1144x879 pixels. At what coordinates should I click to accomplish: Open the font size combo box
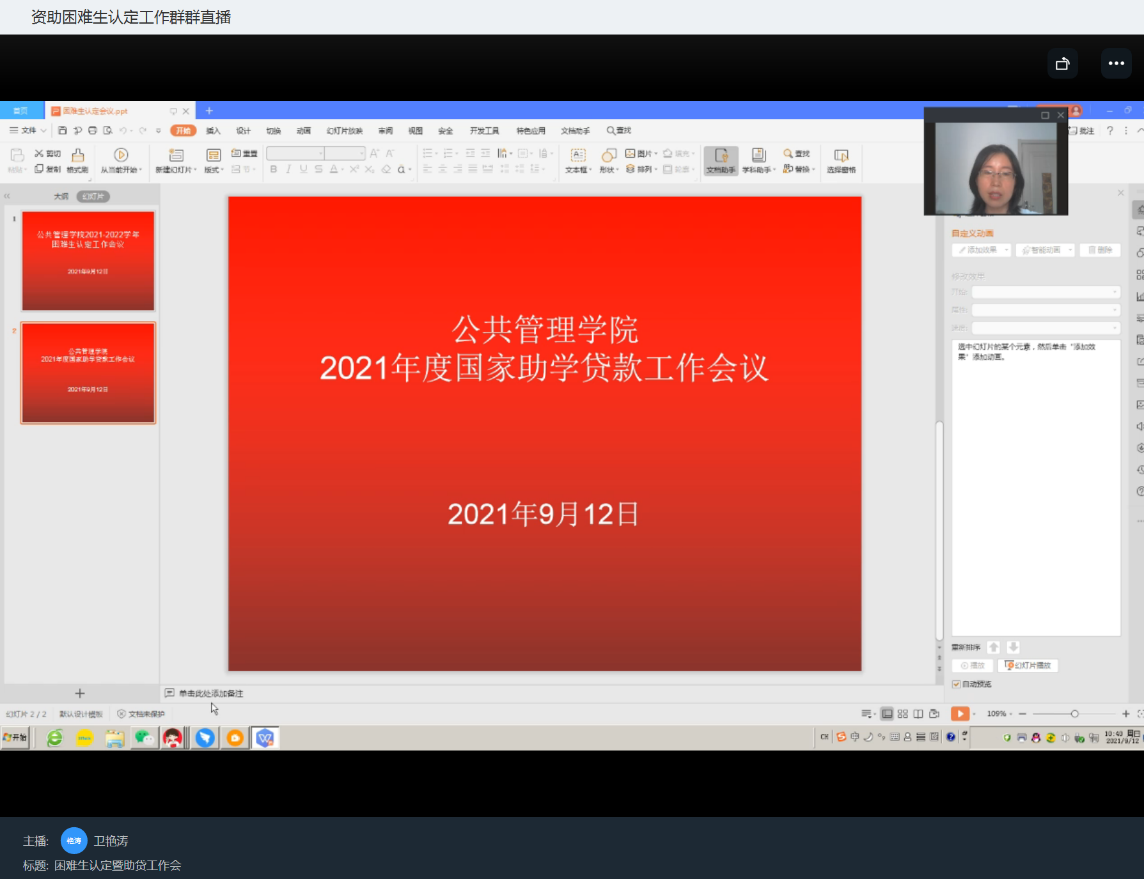(x=345, y=153)
